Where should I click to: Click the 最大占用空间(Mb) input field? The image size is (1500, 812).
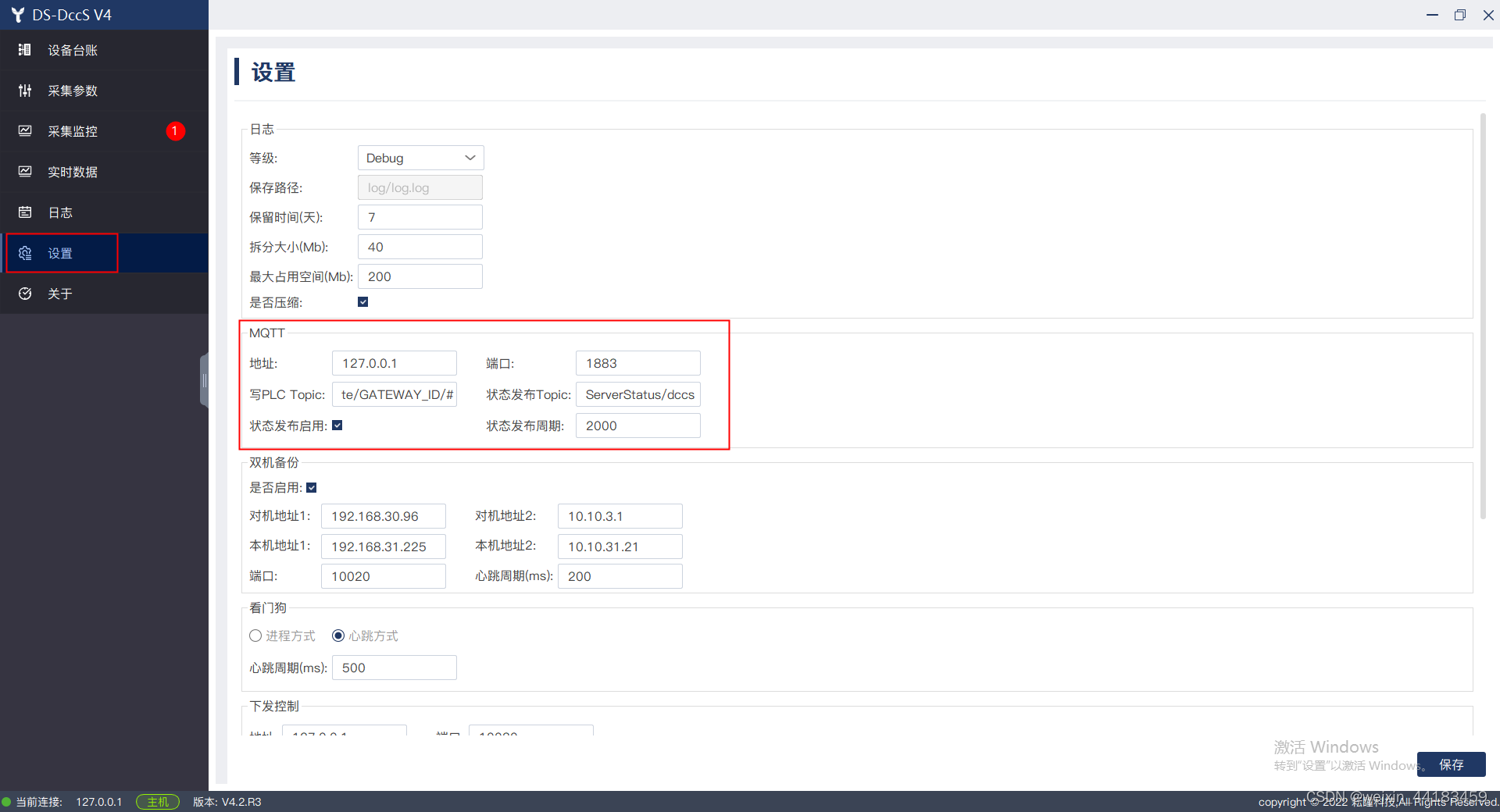420,276
